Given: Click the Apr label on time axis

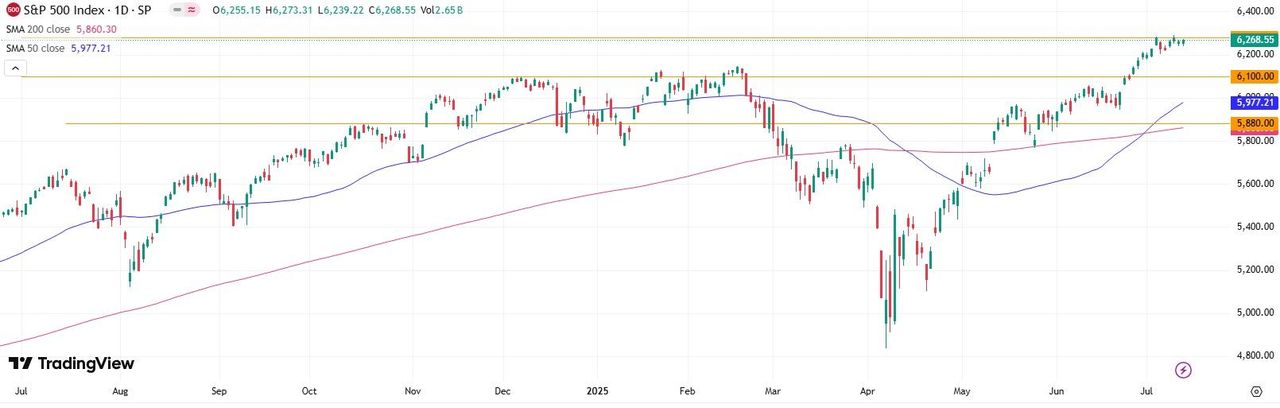Looking at the screenshot, I should pyautogui.click(x=867, y=390).
